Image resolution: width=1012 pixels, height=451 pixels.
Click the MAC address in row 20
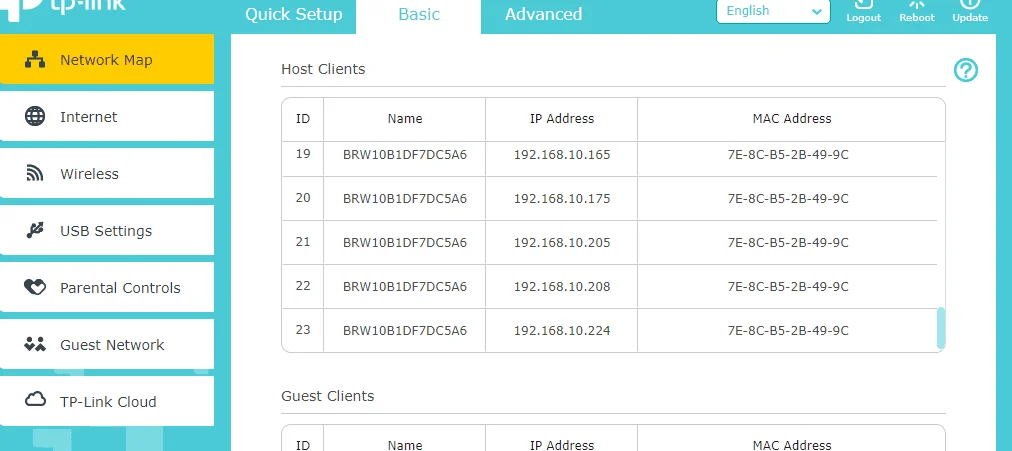(x=788, y=199)
